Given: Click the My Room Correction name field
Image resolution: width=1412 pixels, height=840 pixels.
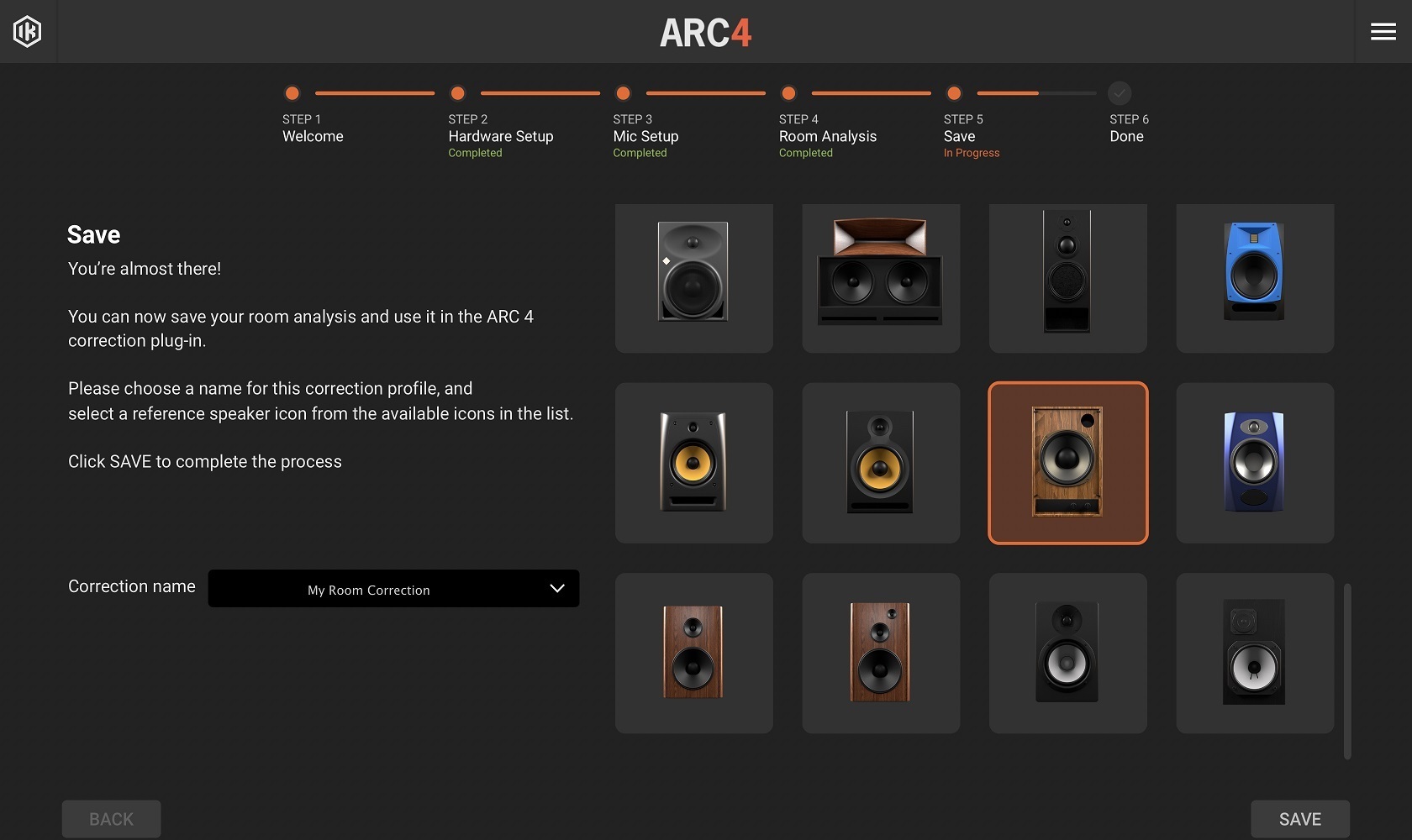Looking at the screenshot, I should pos(393,589).
